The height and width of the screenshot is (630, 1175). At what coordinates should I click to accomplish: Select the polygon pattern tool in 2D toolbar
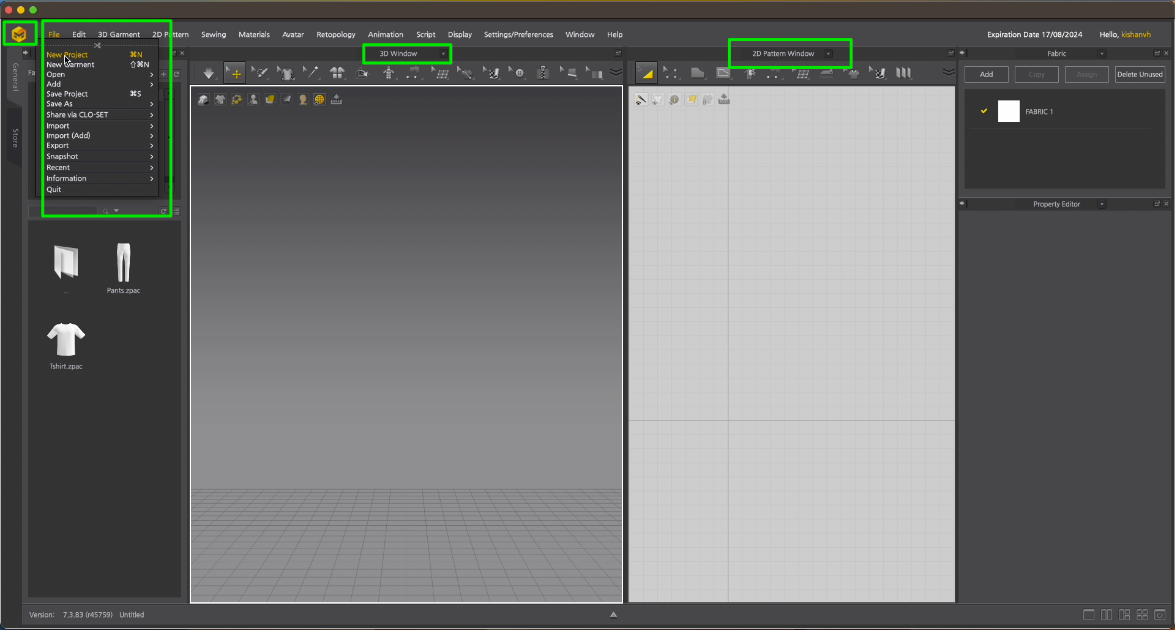pyautogui.click(x=698, y=73)
